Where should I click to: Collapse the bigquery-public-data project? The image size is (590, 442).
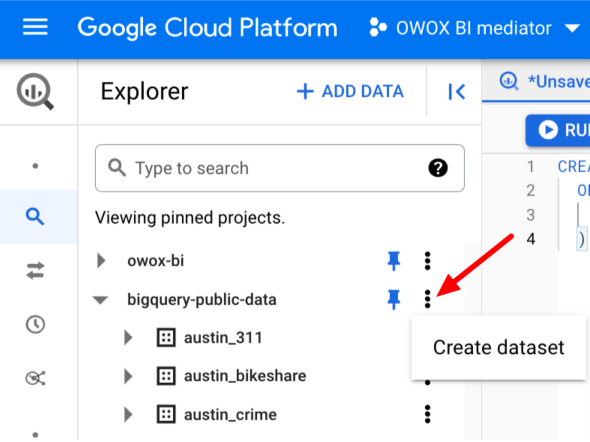pyautogui.click(x=100, y=300)
